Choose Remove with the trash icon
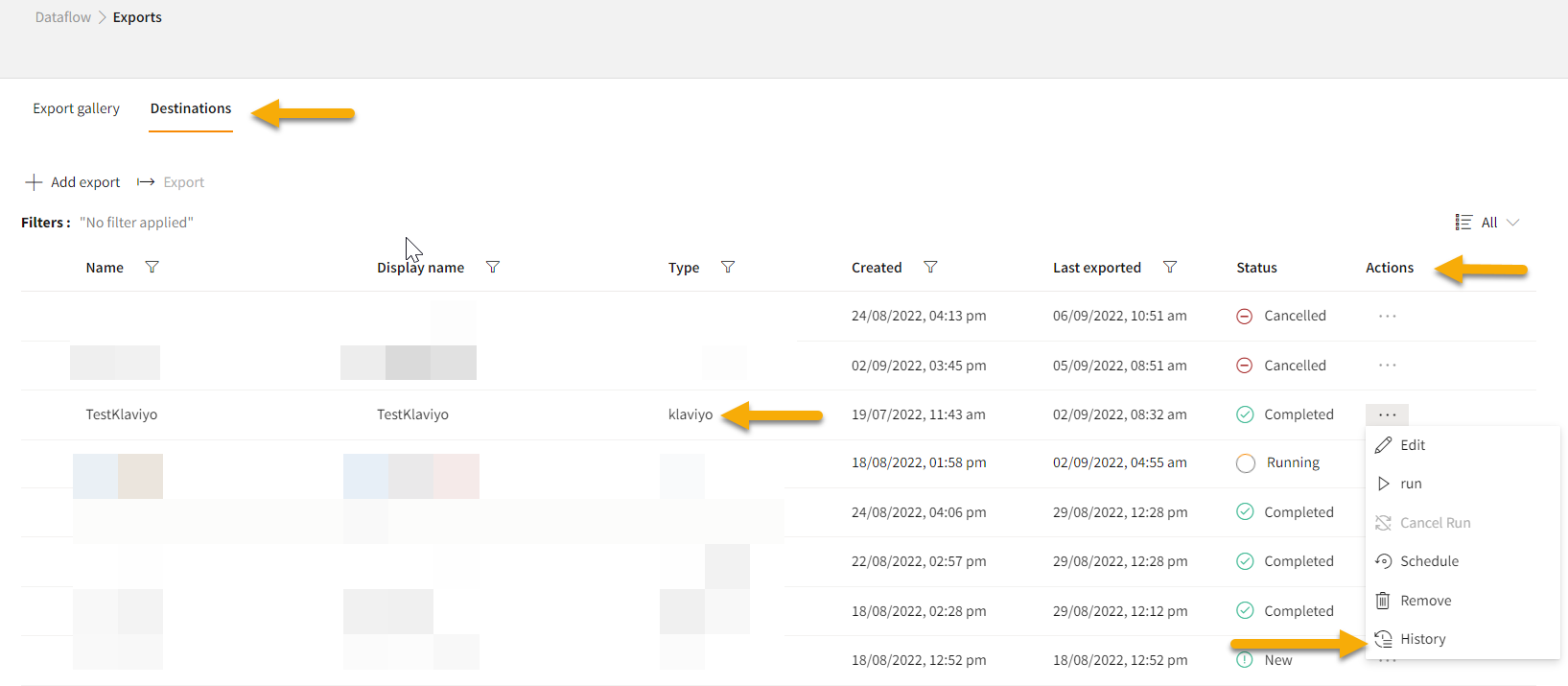 point(1424,601)
